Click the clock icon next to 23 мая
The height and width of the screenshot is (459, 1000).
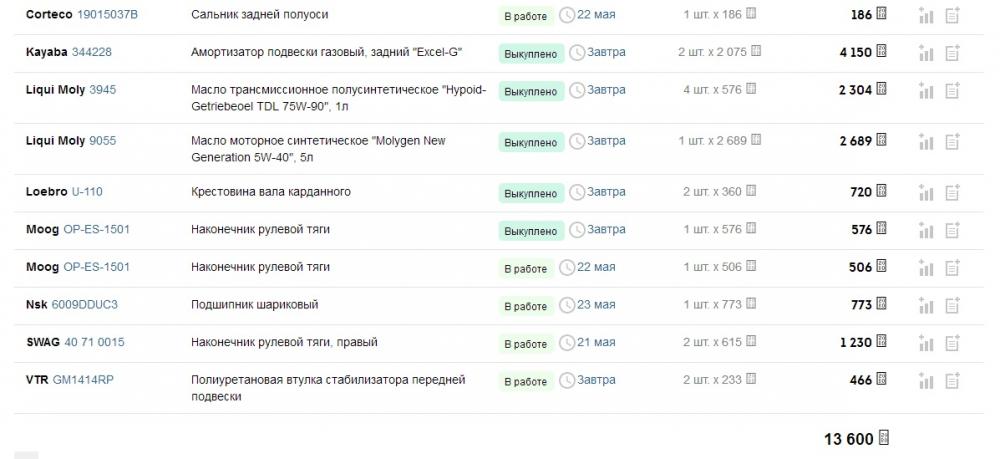(x=566, y=305)
